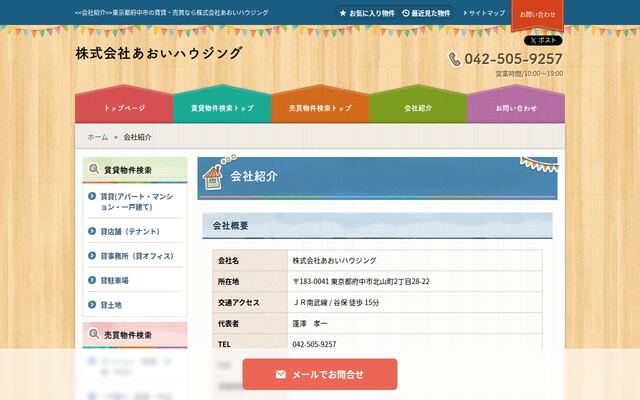Click the phone icon beside 042-505-9257
Image resolution: width=640 pixels, height=400 pixels.
(x=454, y=59)
